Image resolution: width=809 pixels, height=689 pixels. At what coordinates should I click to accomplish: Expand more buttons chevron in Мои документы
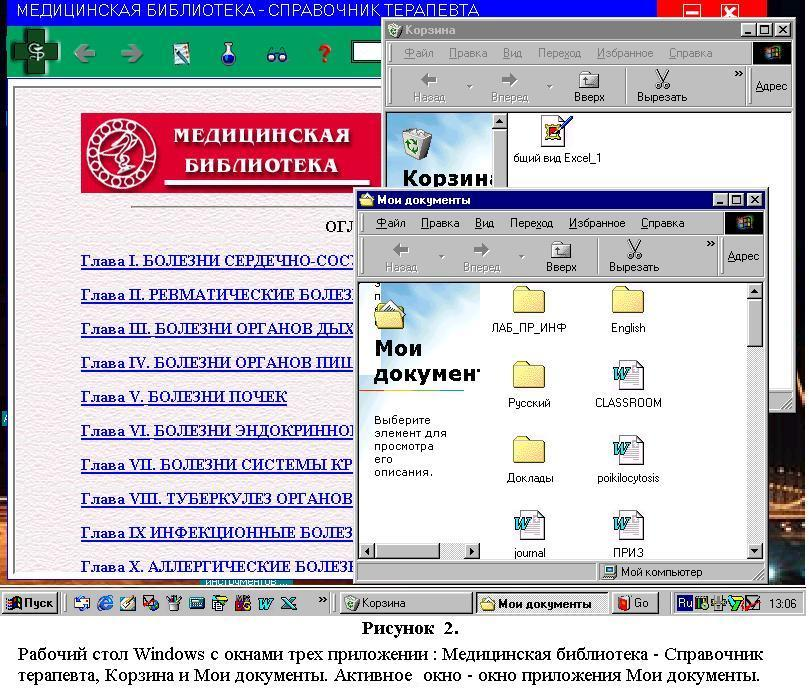[710, 244]
